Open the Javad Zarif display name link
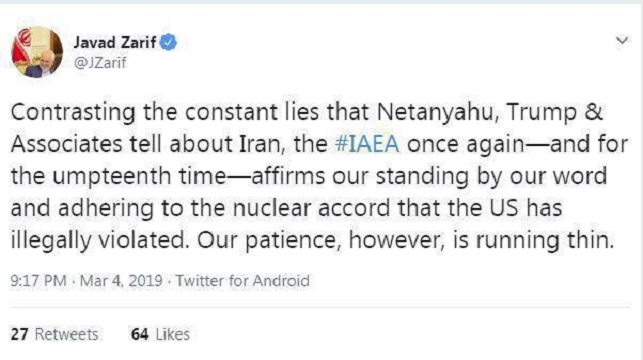Image resolution: width=643 pixels, height=360 pixels. pos(114,42)
